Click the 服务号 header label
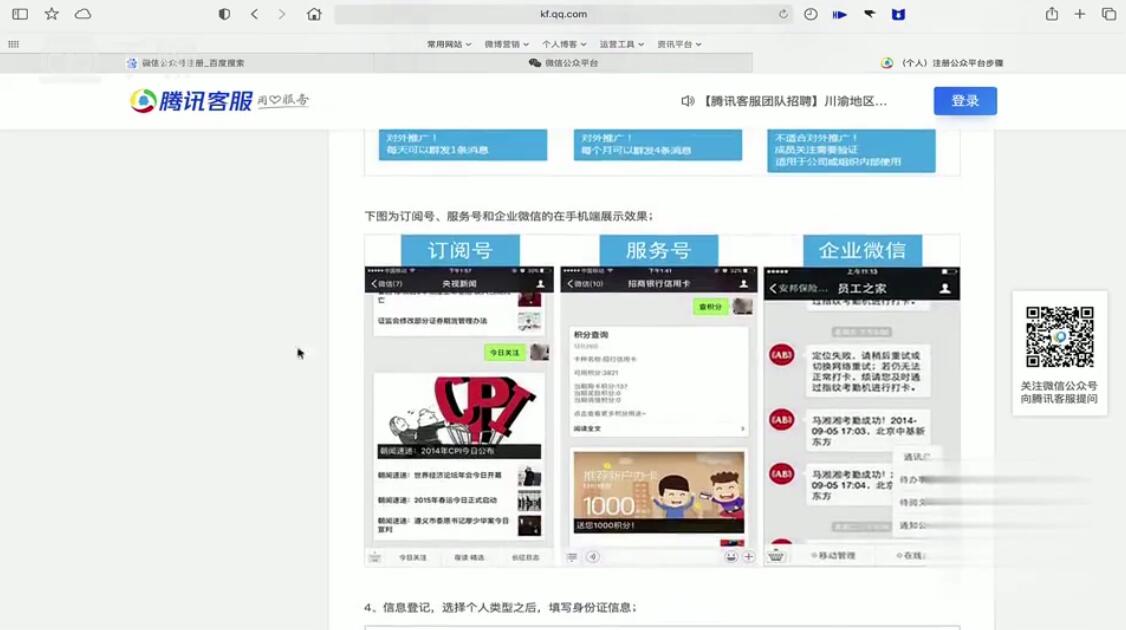This screenshot has height=630, width=1126. [x=659, y=250]
